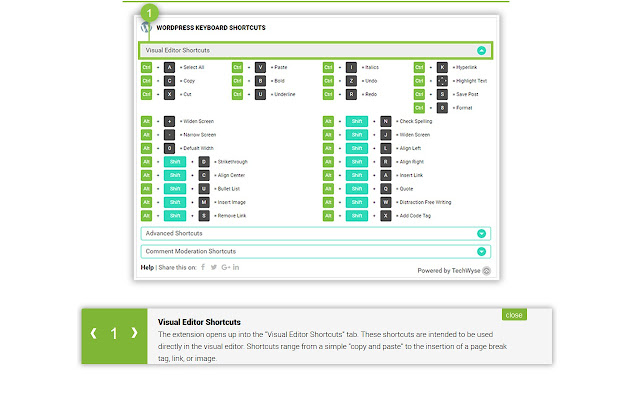Click the Shift key beside Align Center

tap(175, 175)
